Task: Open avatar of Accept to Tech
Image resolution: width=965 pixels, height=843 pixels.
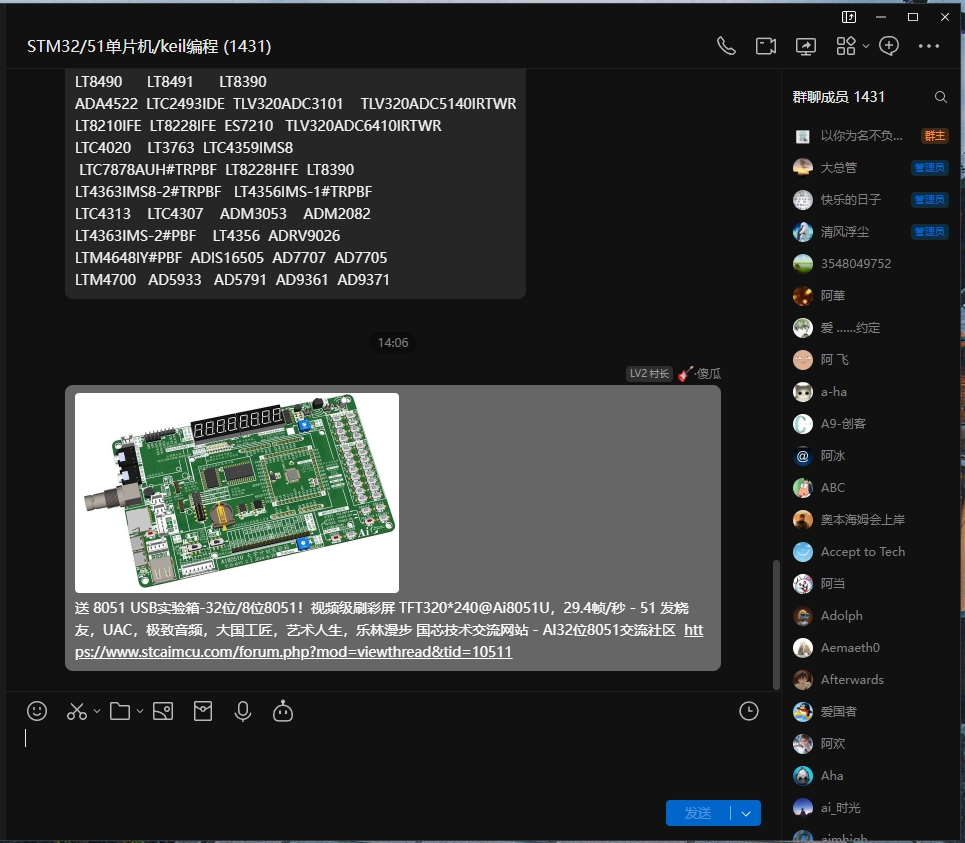Action: (803, 551)
